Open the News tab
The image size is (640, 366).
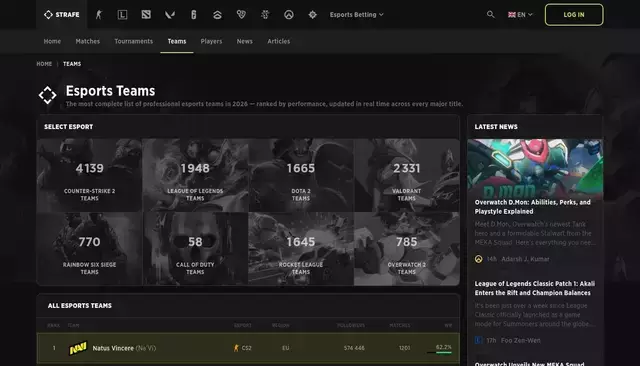coord(244,41)
